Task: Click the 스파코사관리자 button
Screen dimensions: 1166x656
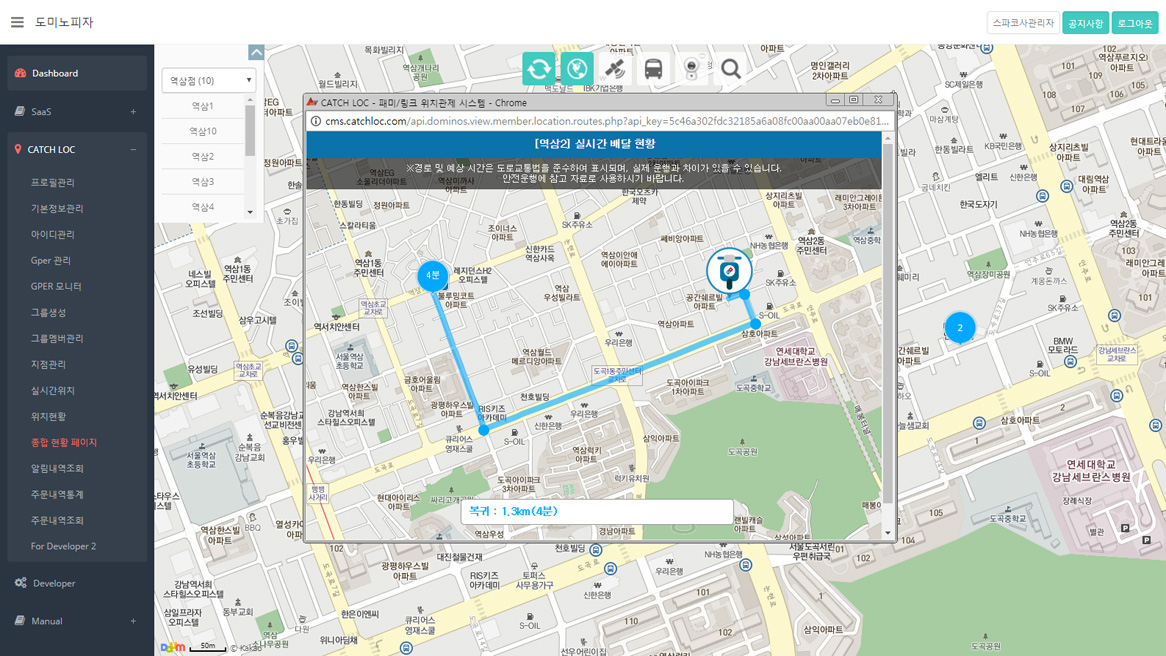Action: [1023, 23]
